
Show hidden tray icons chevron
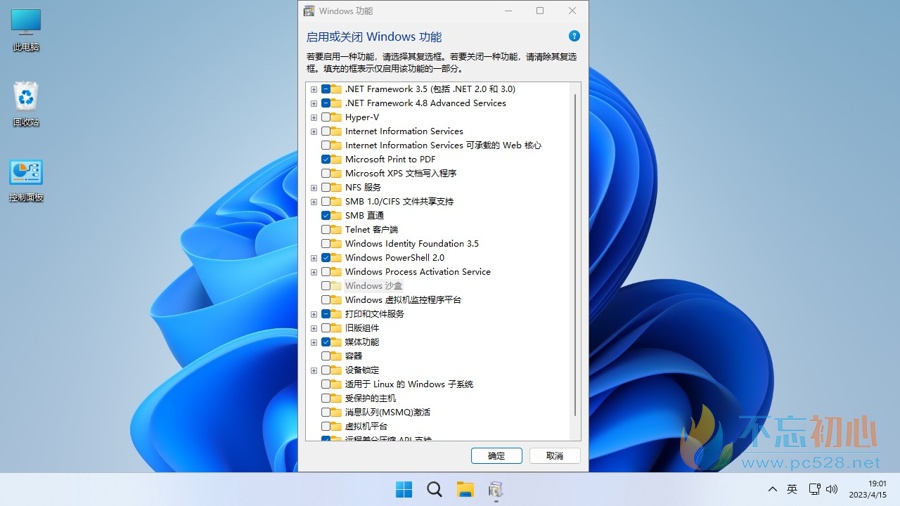point(772,489)
